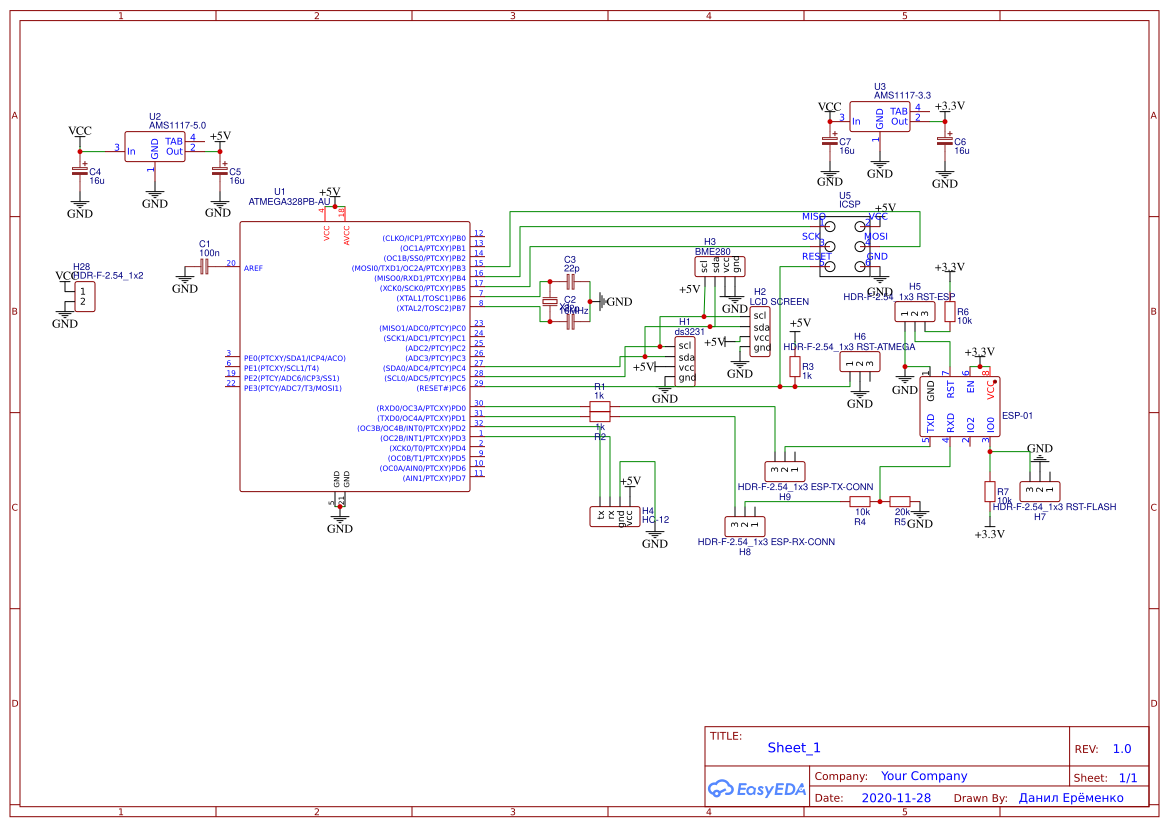Select the ATMEGA328PB-AU microcontroller symbol
The image size is (1169, 827).
(354, 356)
